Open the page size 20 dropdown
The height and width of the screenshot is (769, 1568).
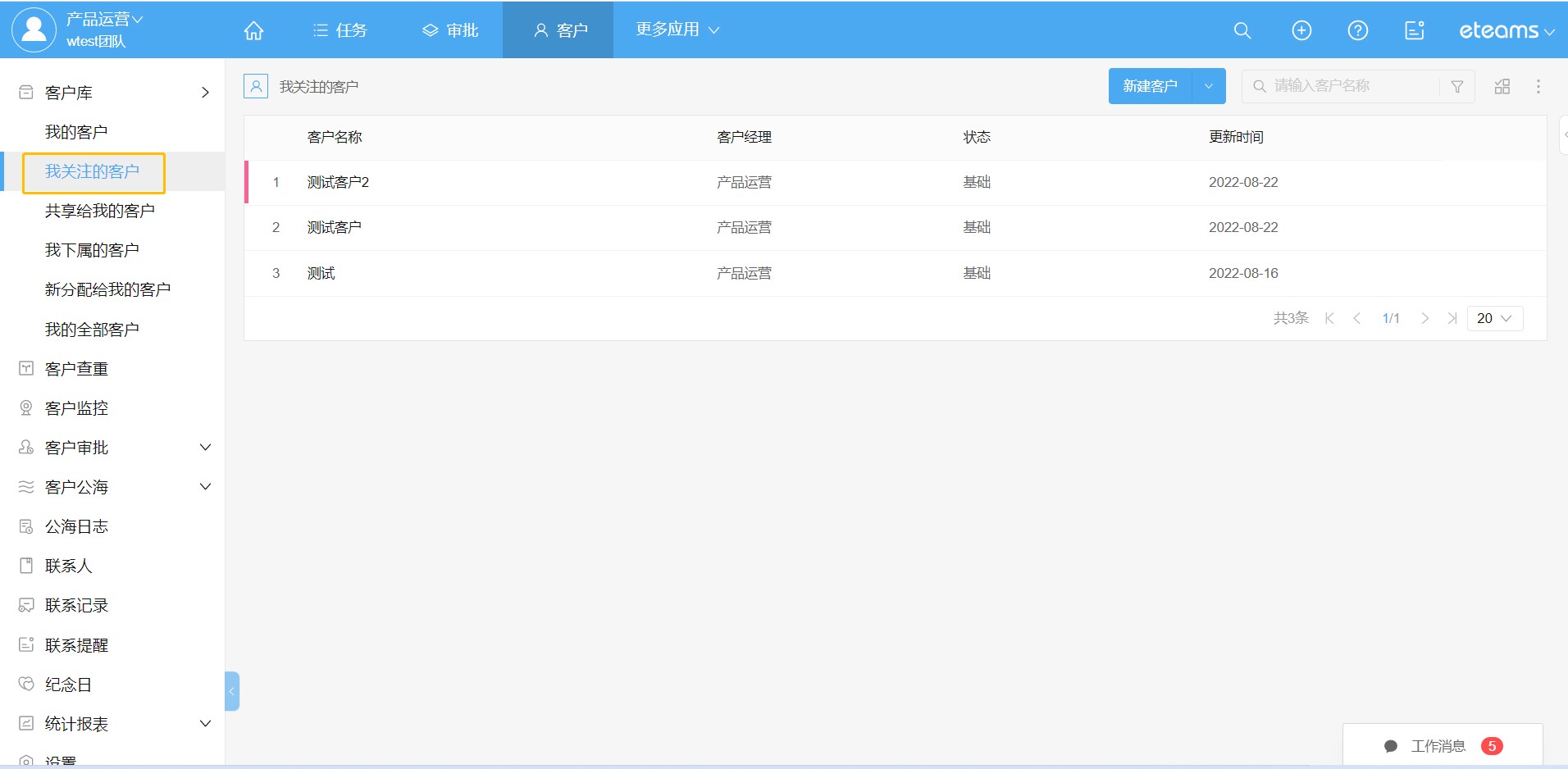(1494, 318)
